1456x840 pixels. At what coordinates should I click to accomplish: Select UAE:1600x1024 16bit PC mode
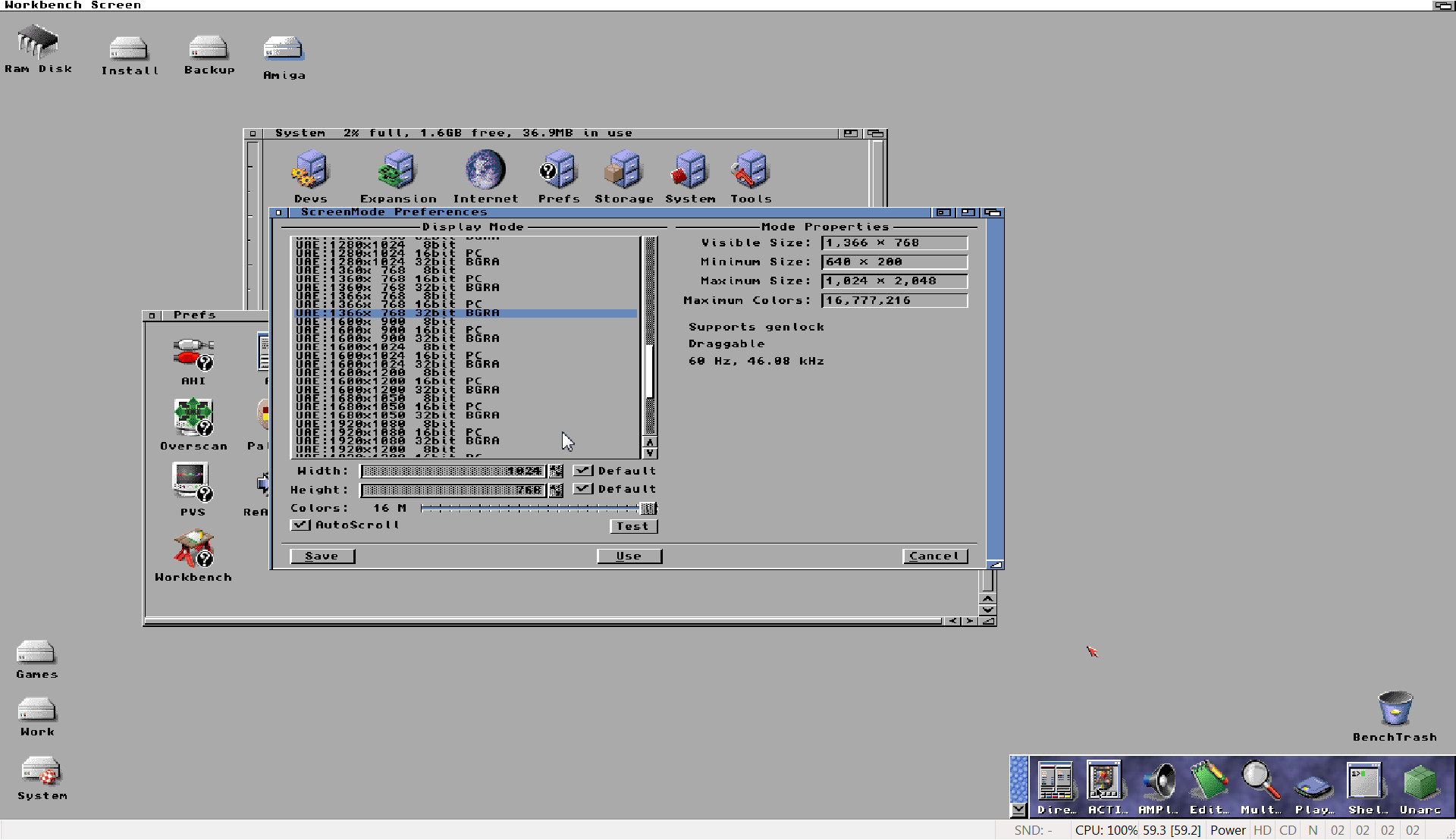pos(466,356)
